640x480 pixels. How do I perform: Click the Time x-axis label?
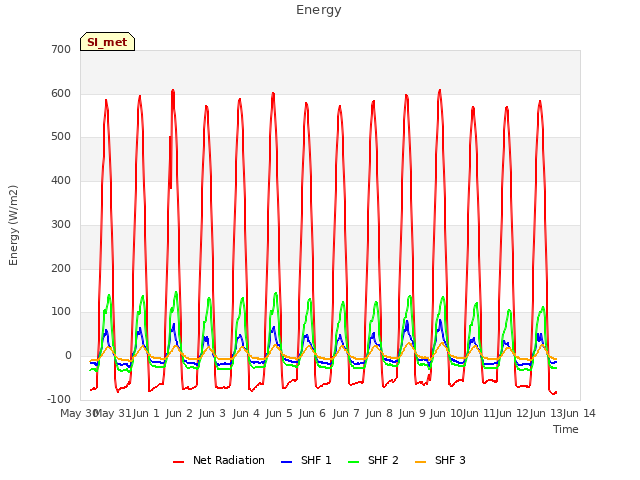(x=566, y=429)
